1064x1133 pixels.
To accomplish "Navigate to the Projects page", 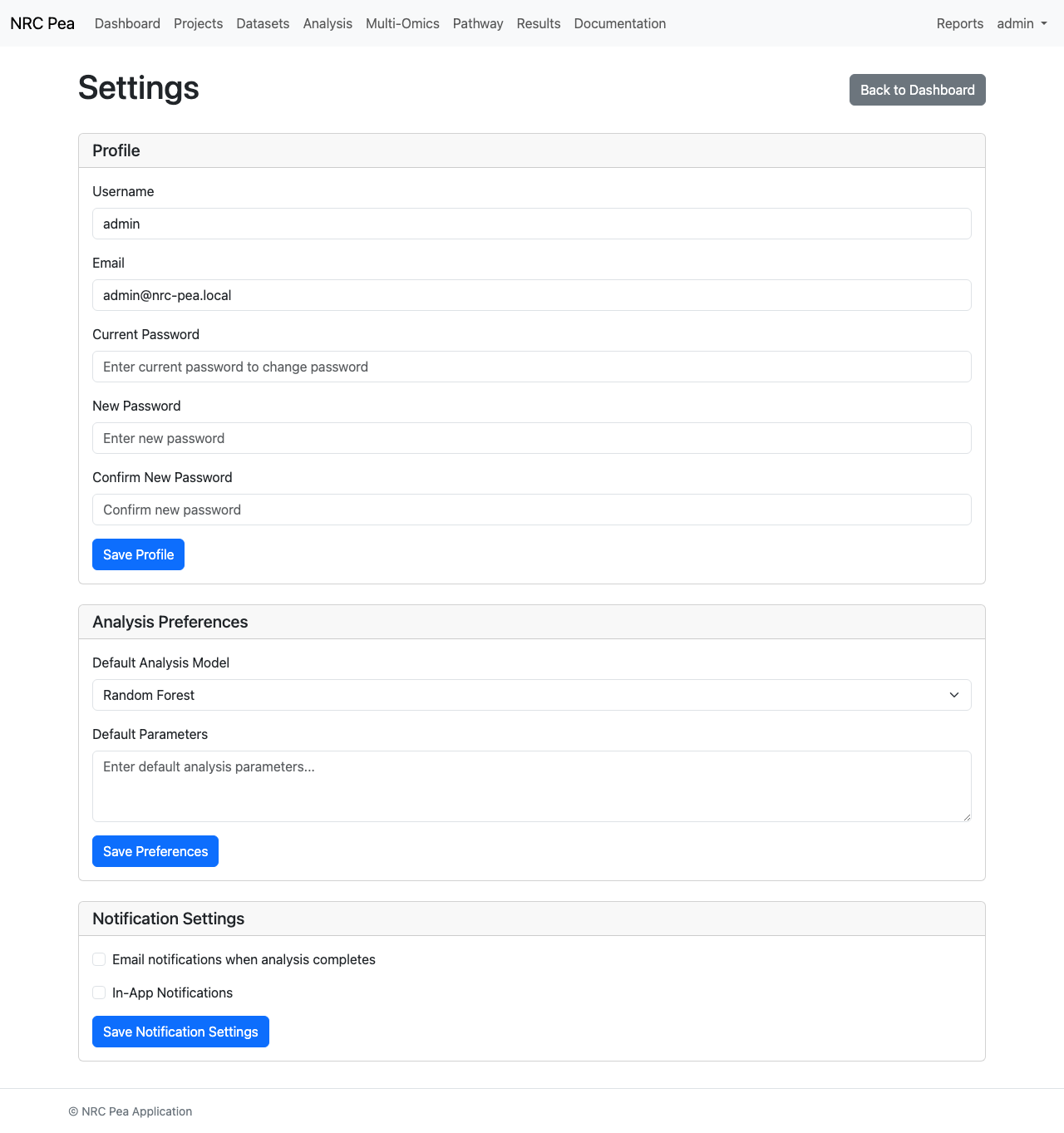I will [198, 23].
